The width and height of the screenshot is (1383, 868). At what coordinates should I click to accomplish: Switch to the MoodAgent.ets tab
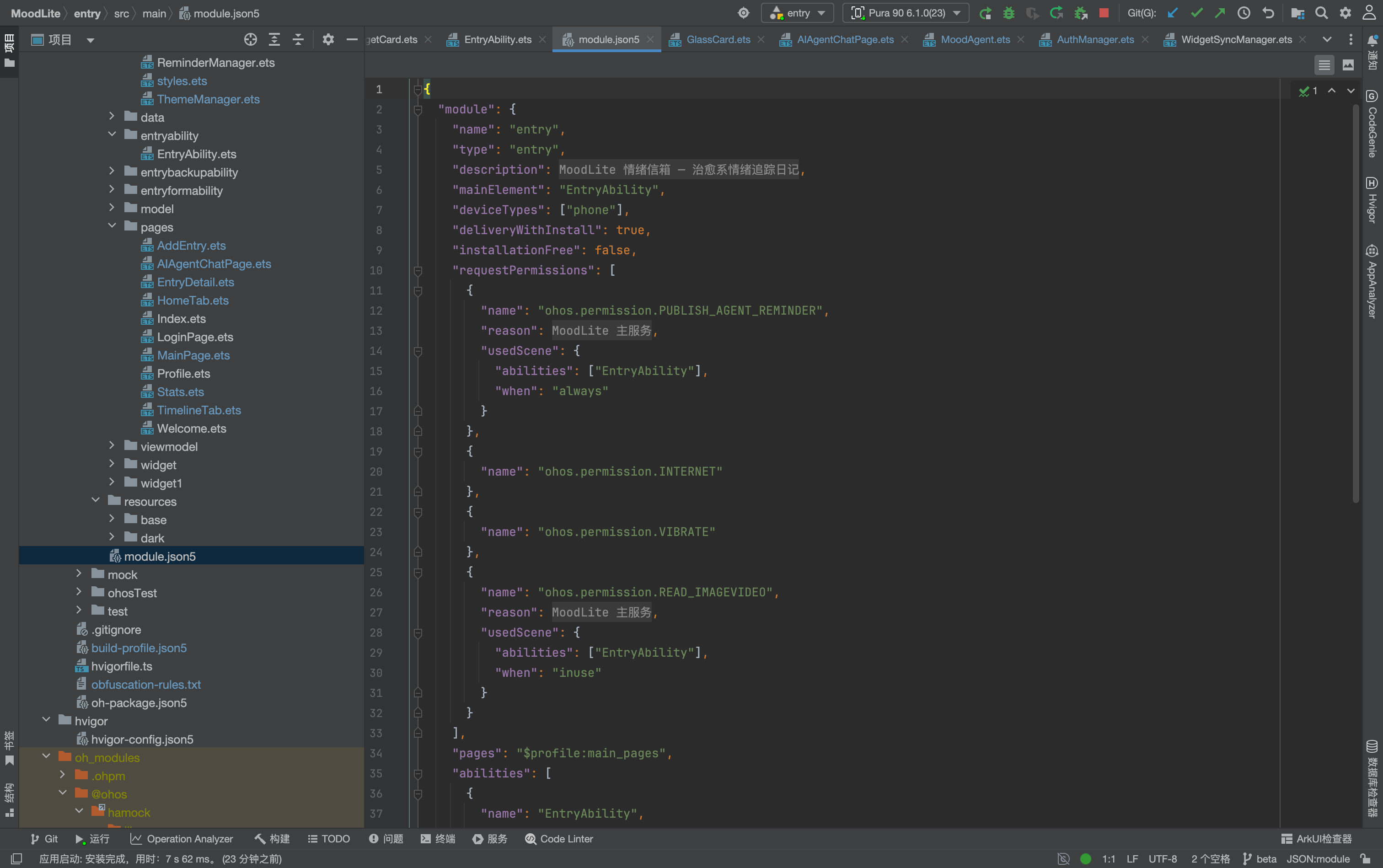[x=975, y=40]
